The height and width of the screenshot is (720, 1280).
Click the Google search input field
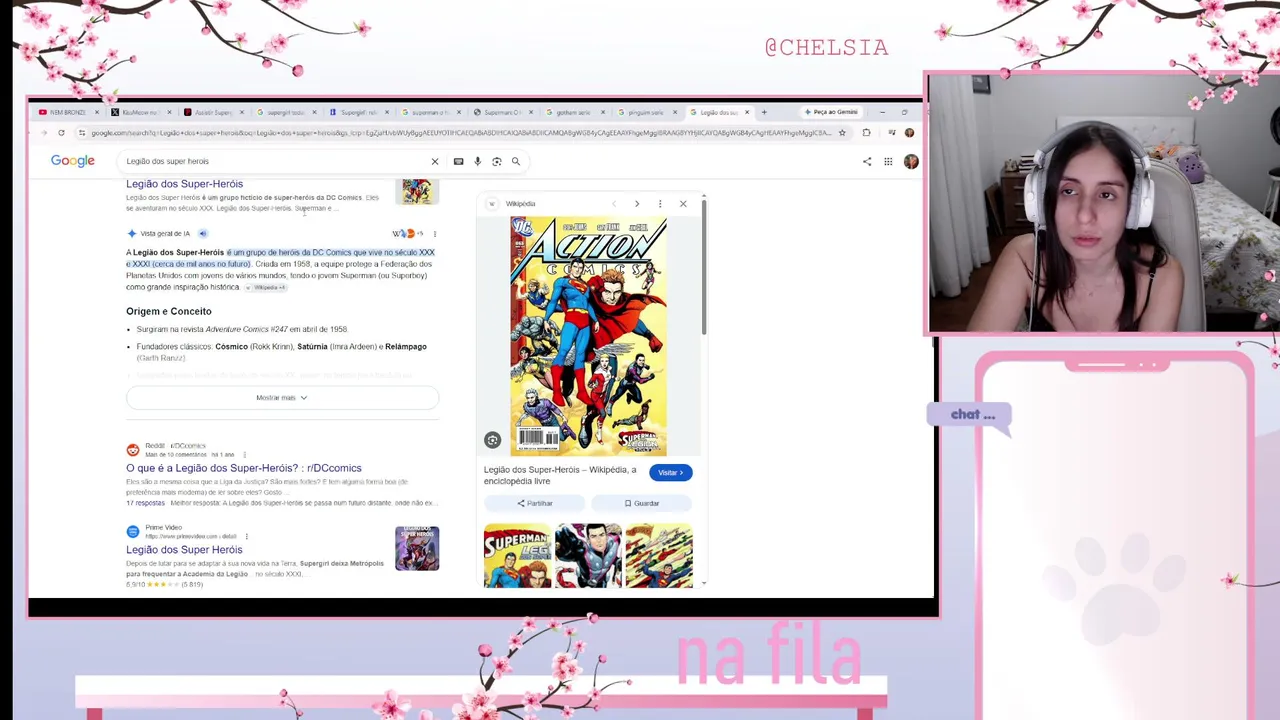pos(275,161)
